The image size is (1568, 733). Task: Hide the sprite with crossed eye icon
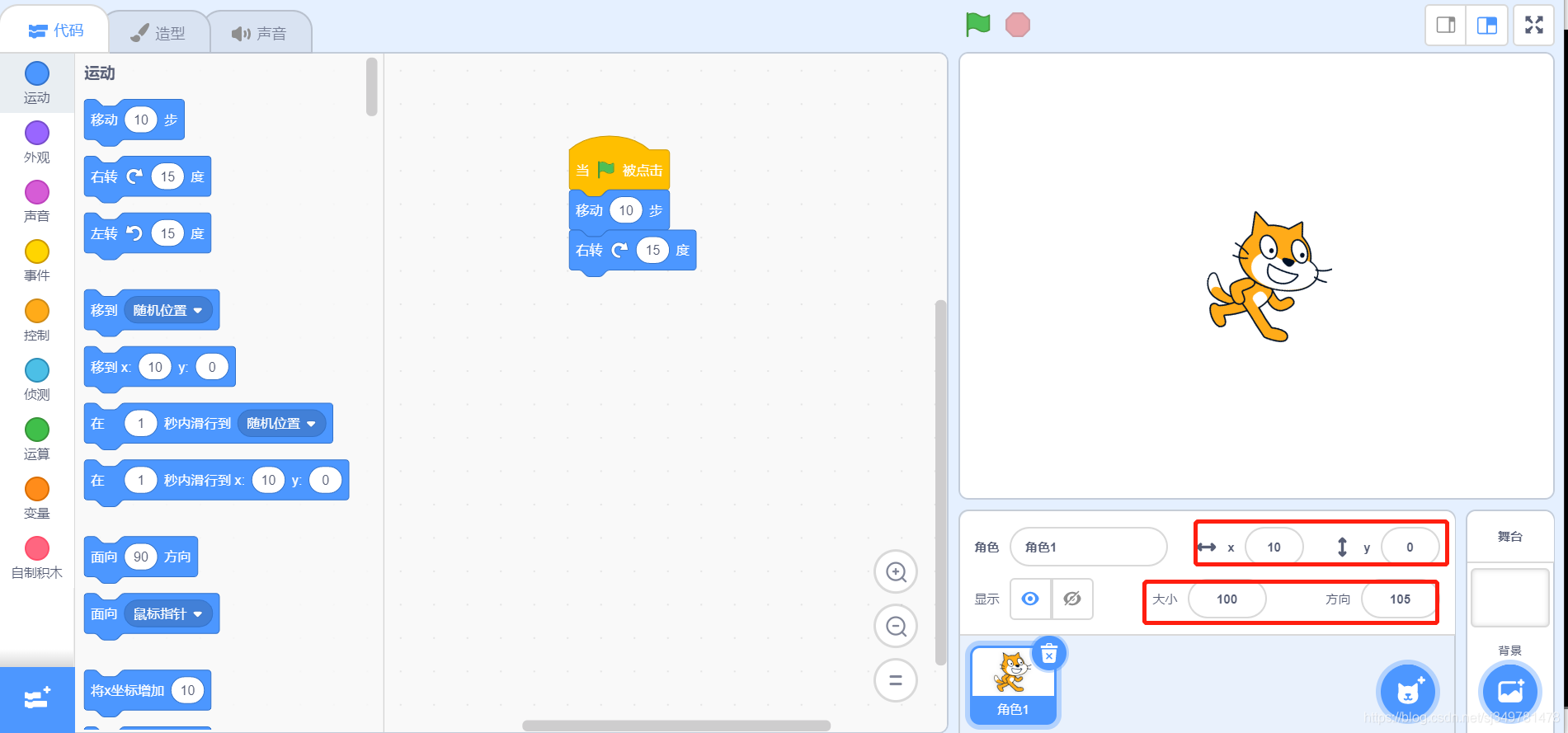click(1072, 599)
